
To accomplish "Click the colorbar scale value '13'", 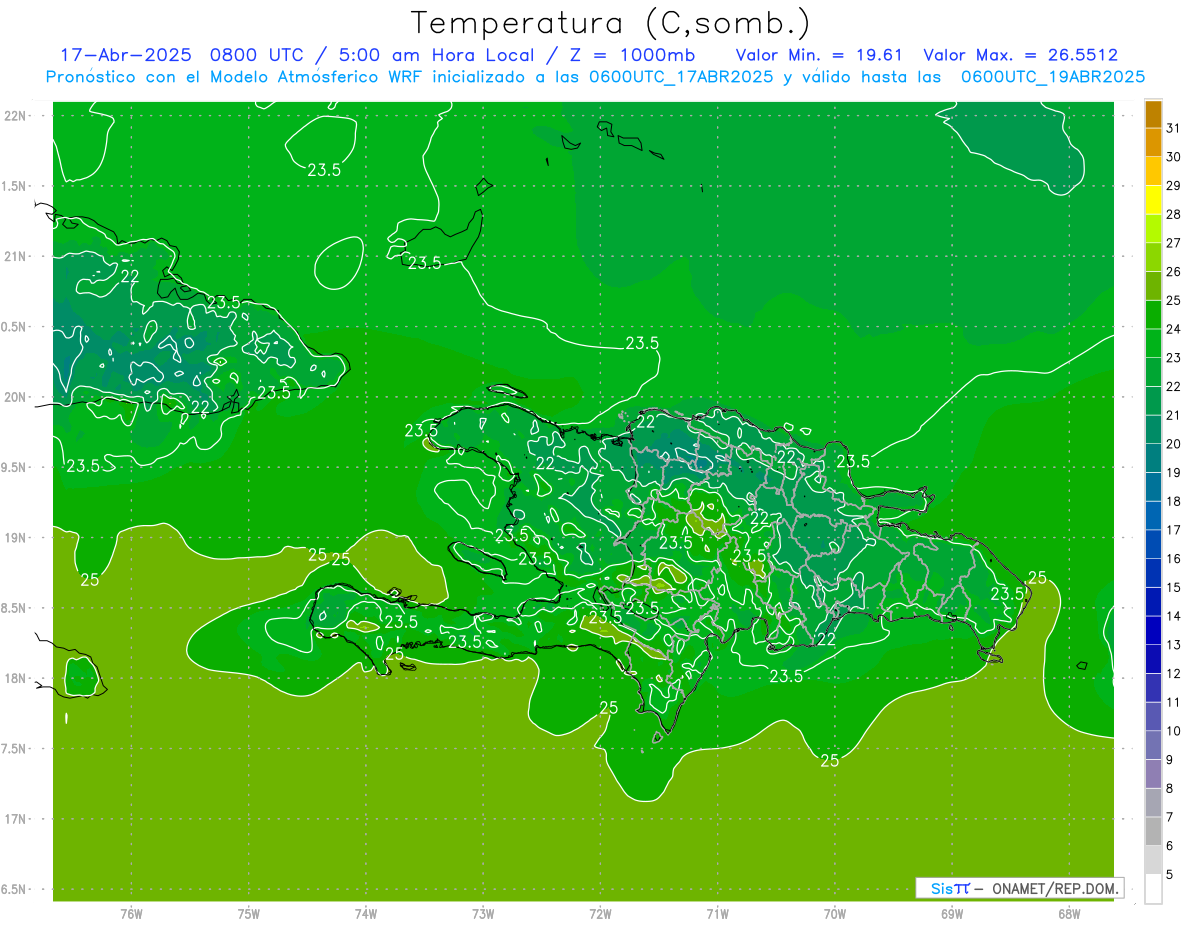I will (1174, 645).
